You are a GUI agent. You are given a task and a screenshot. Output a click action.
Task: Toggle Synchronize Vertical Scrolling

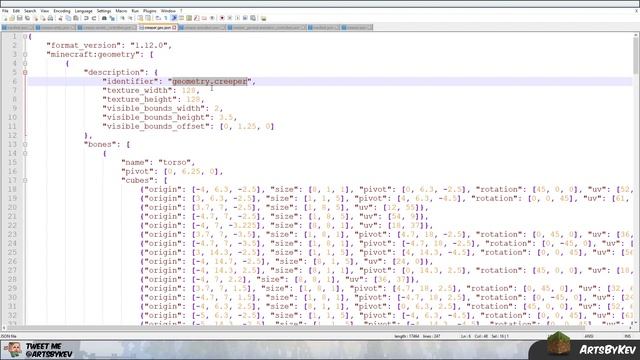pyautogui.click(x=140, y=18)
